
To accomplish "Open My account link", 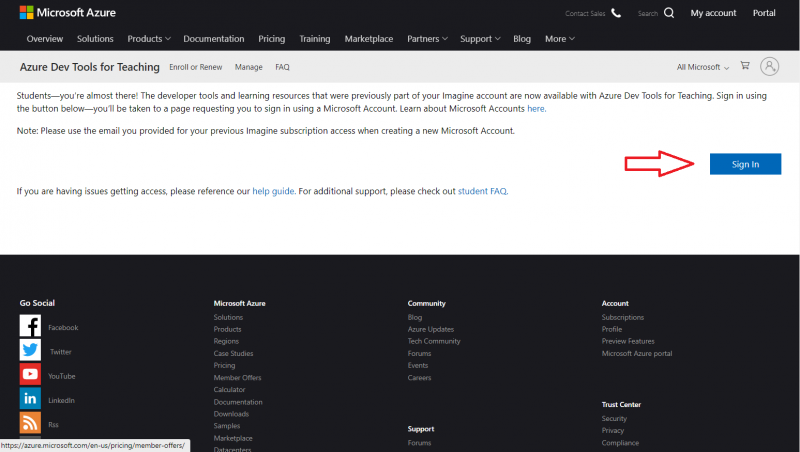I will pyautogui.click(x=713, y=13).
